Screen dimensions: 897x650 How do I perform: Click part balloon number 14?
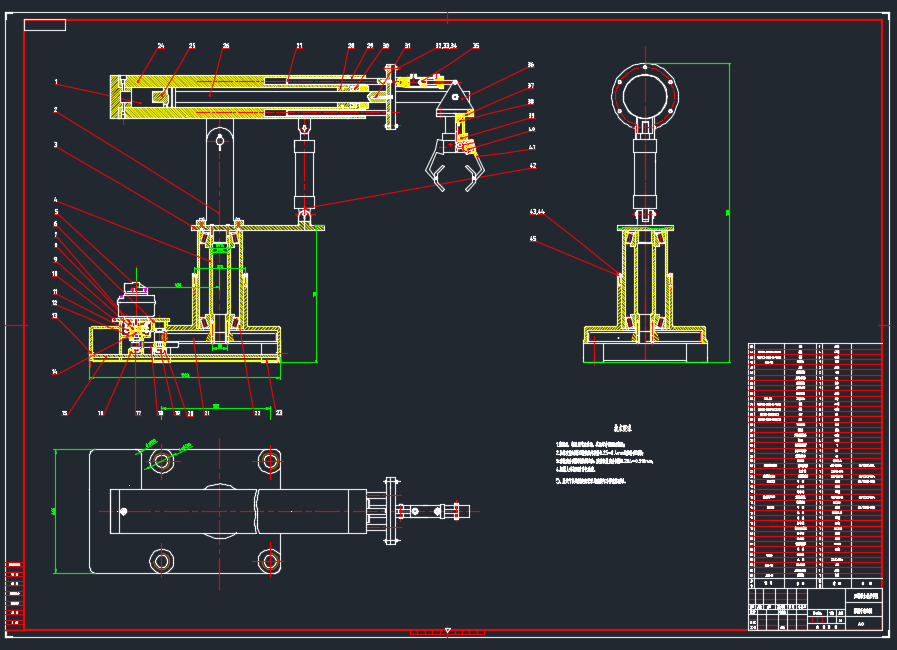click(55, 372)
